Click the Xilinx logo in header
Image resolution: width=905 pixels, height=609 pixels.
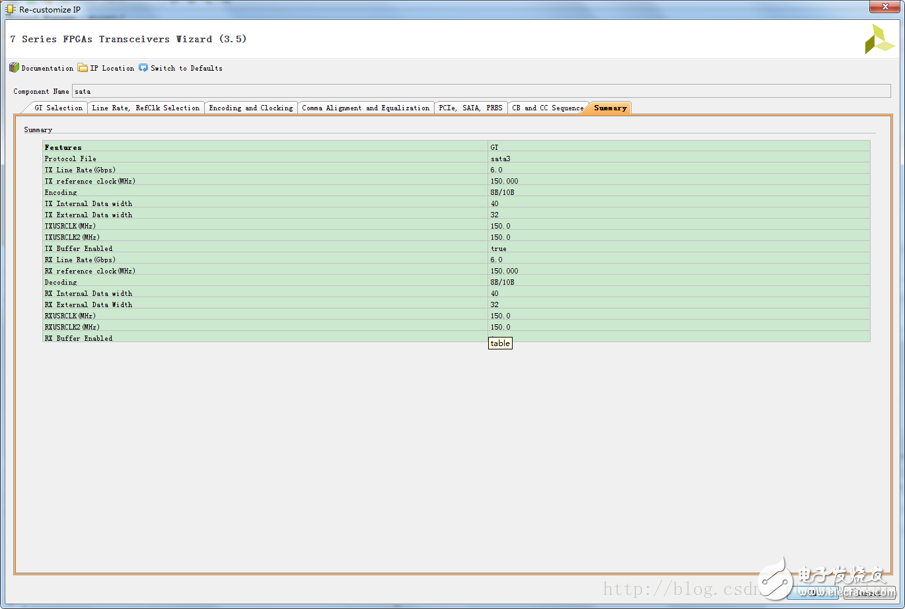pyautogui.click(x=879, y=40)
